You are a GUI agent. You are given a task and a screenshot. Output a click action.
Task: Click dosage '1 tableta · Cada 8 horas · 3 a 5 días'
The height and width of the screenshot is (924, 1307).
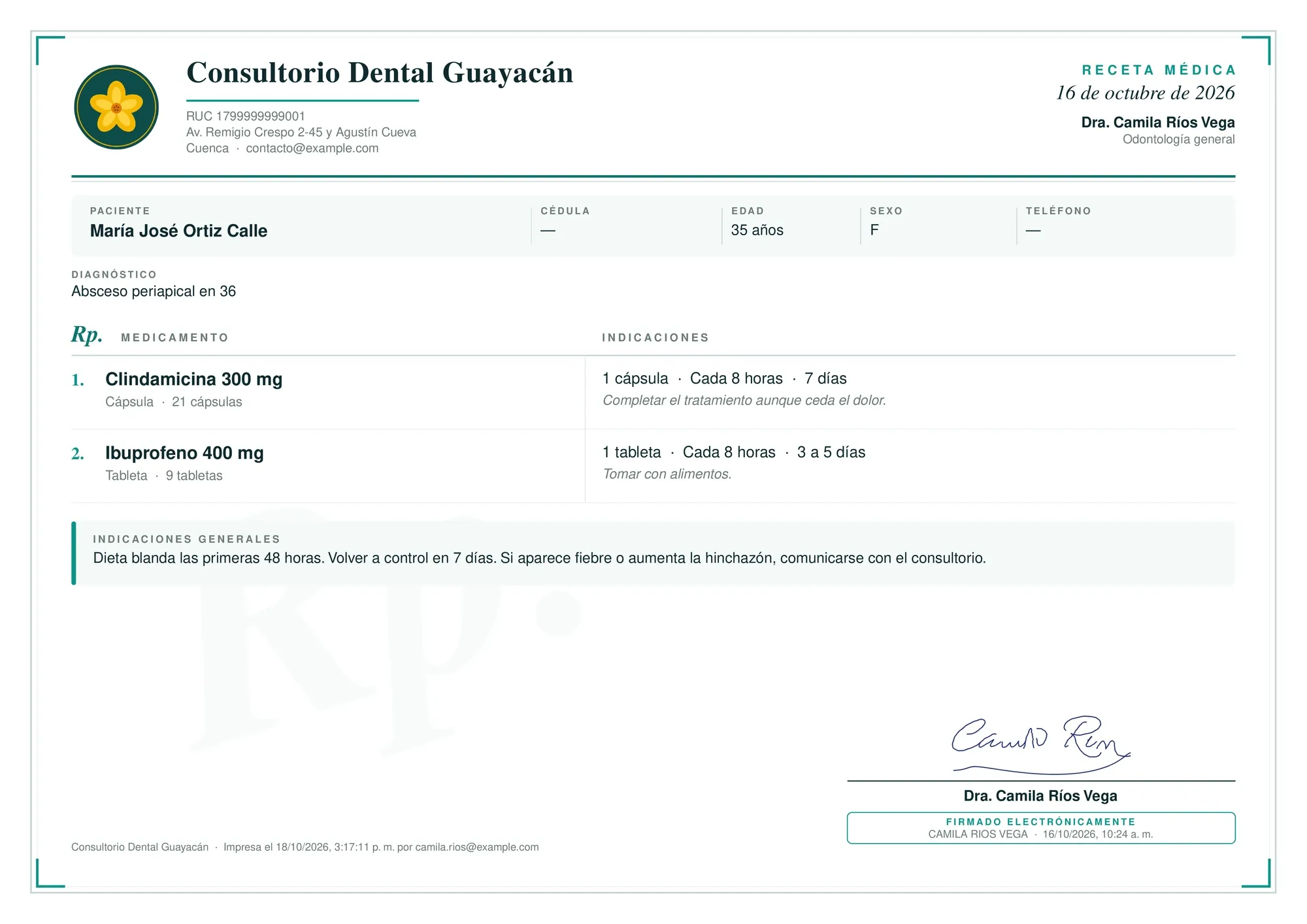pos(734,452)
